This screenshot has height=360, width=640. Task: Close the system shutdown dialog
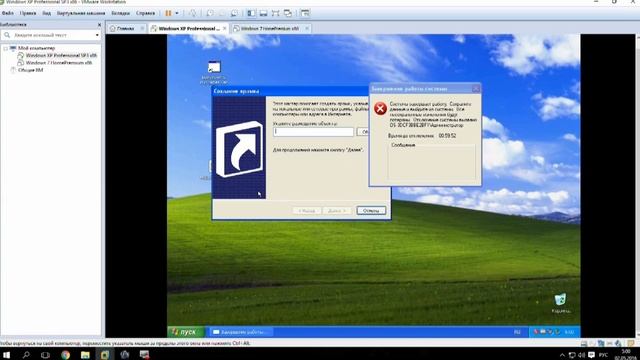(476, 89)
